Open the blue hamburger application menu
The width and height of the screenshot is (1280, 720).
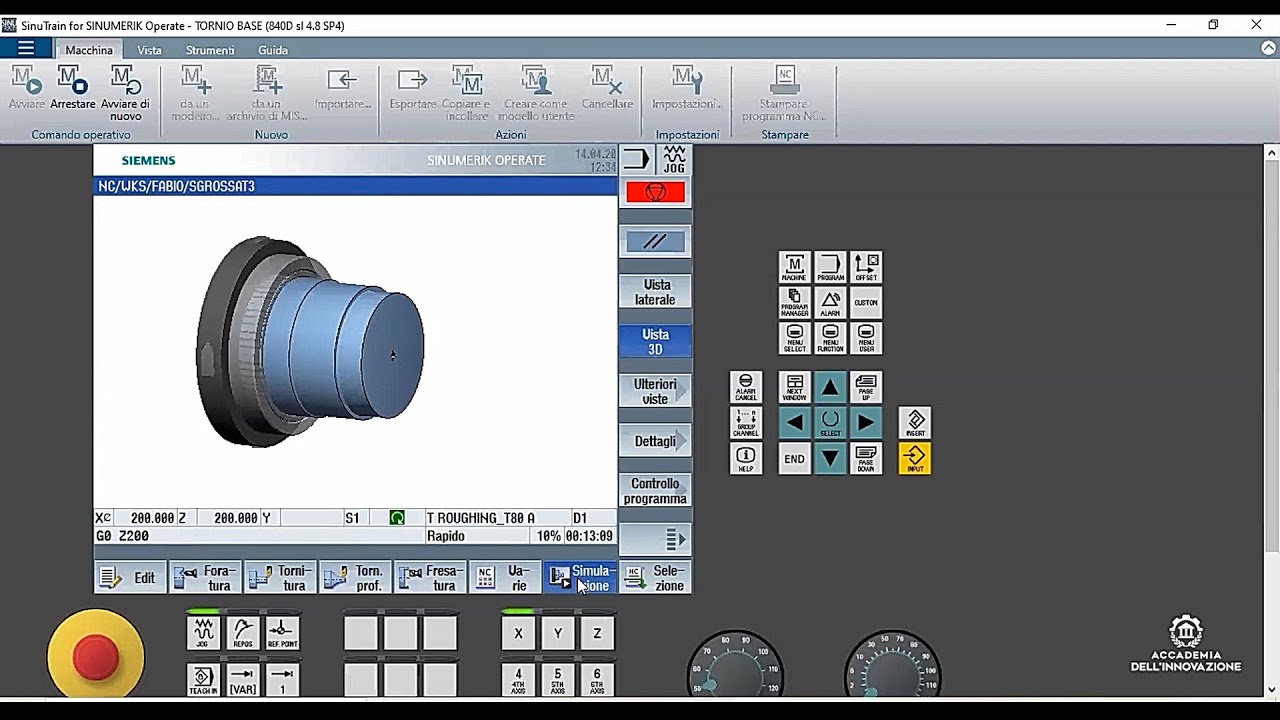tap(26, 48)
